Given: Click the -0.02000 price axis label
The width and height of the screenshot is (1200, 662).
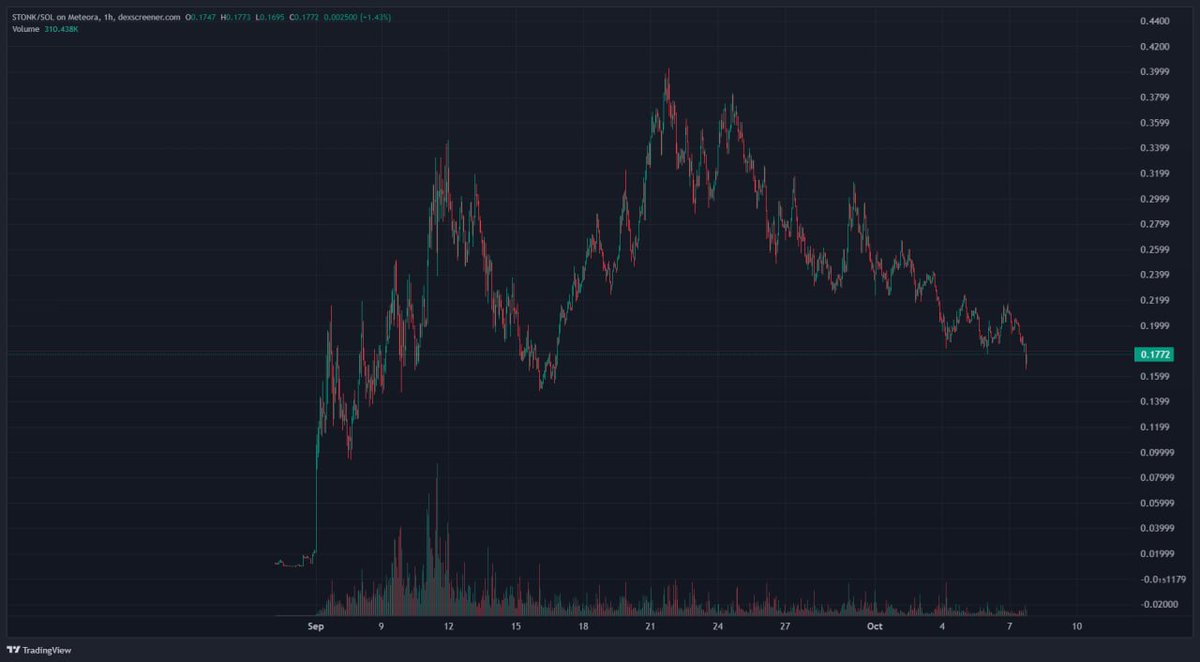Looking at the screenshot, I should (1157, 604).
